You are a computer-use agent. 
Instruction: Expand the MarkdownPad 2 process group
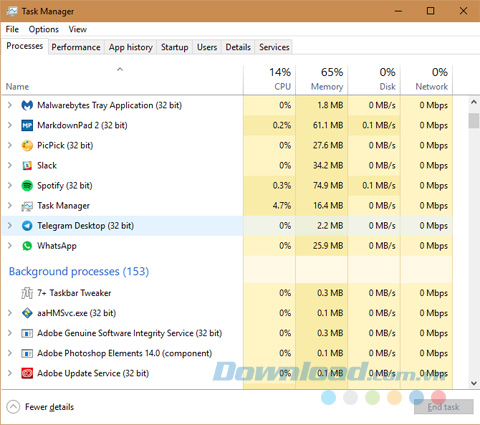pos(10,125)
